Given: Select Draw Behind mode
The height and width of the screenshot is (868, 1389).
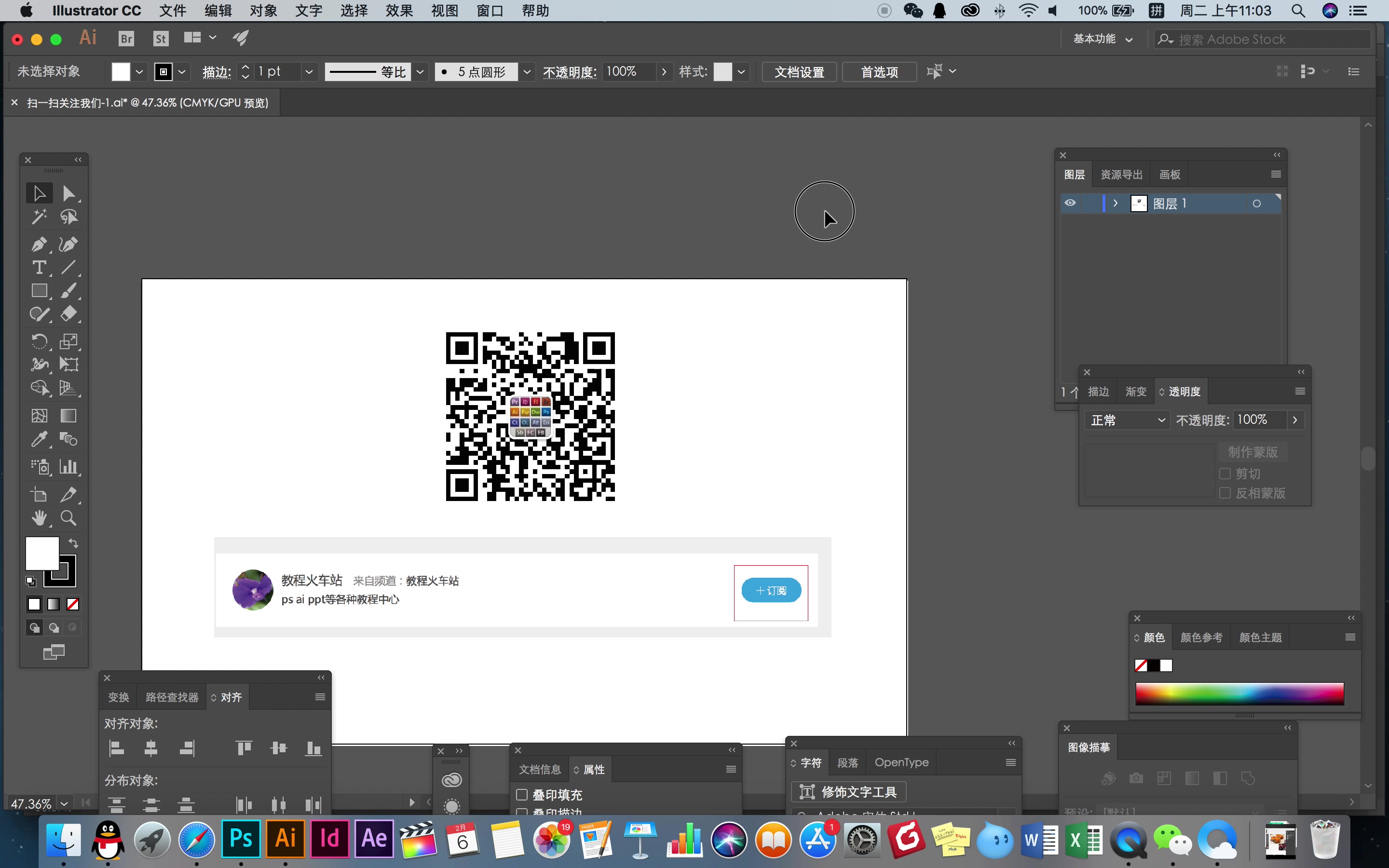Looking at the screenshot, I should coord(54,627).
